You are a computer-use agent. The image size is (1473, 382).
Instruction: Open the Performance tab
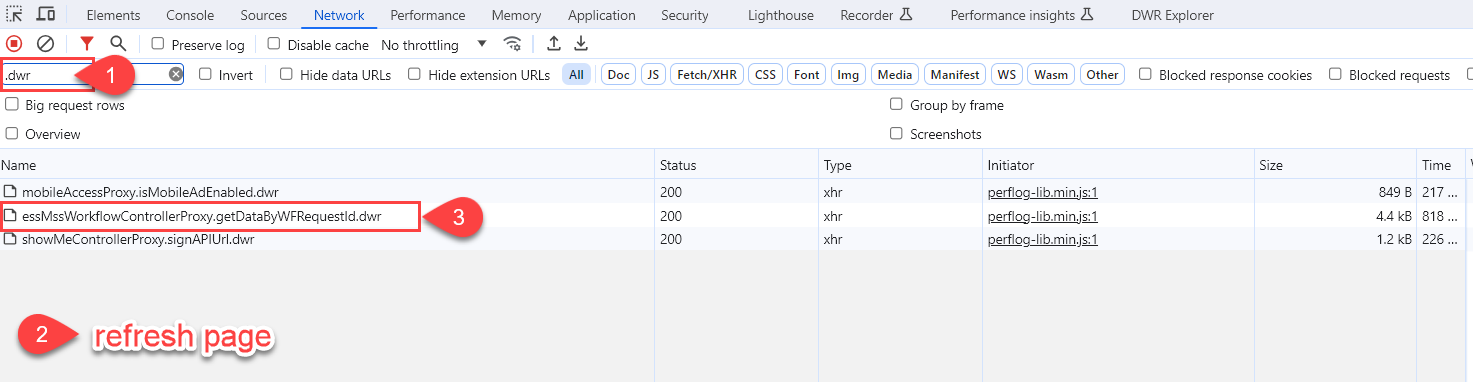click(x=428, y=15)
